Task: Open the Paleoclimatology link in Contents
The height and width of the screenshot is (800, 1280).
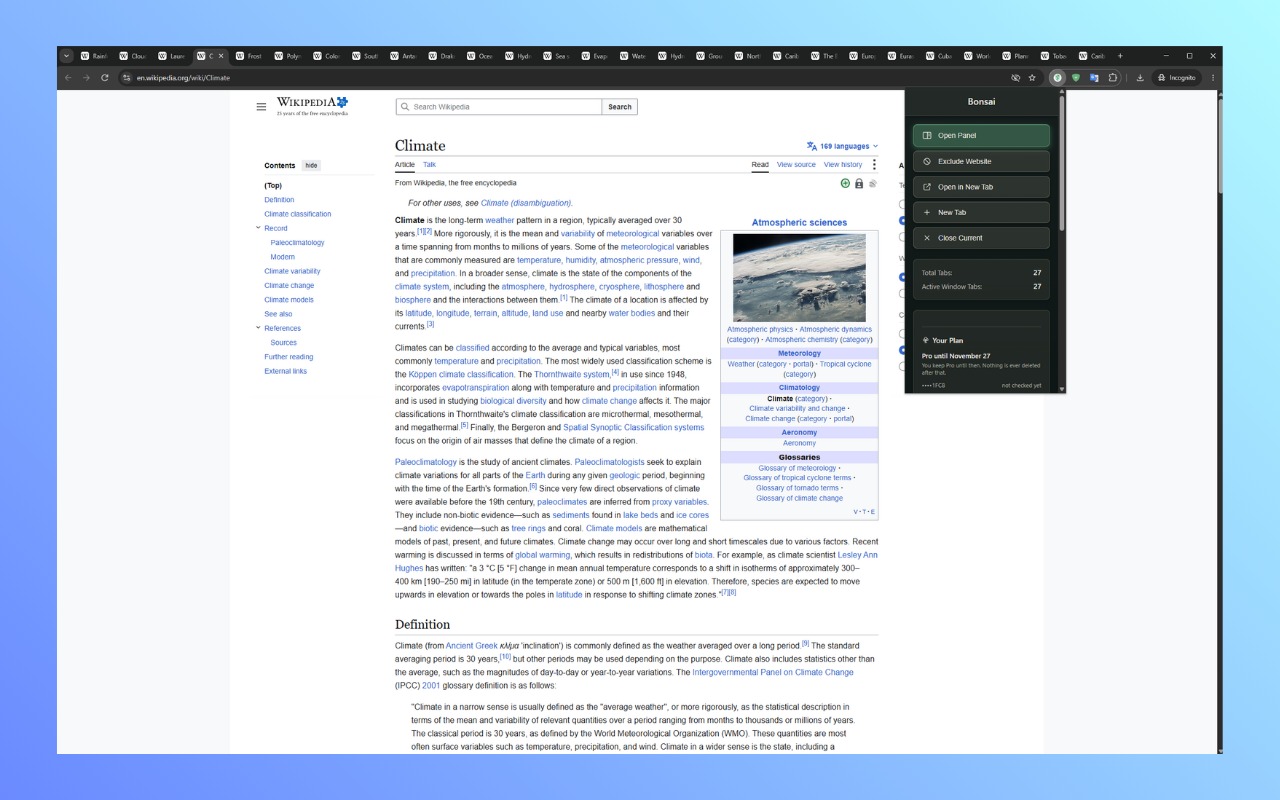Action: [x=297, y=243]
